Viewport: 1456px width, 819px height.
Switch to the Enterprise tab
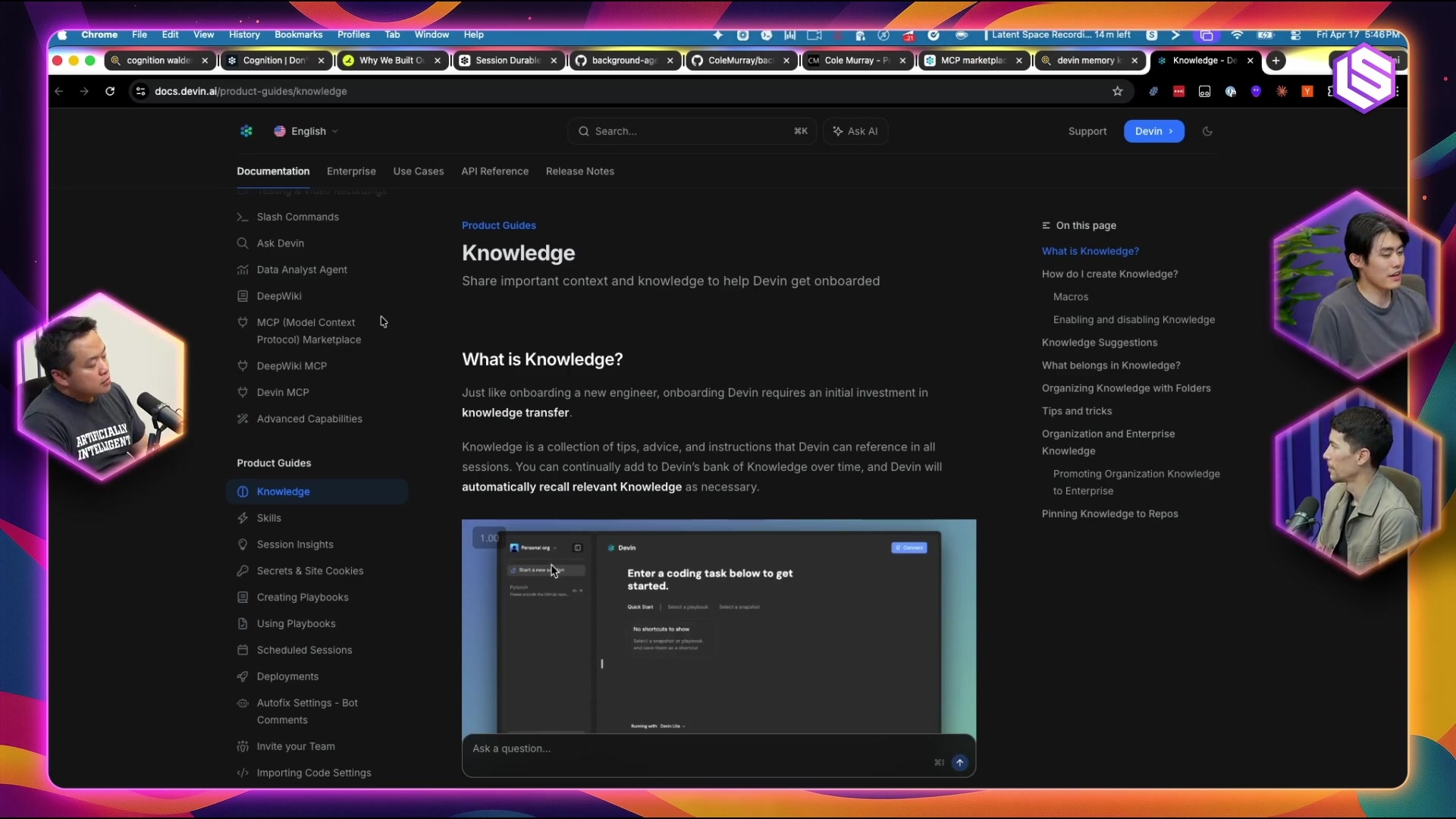[x=351, y=171]
